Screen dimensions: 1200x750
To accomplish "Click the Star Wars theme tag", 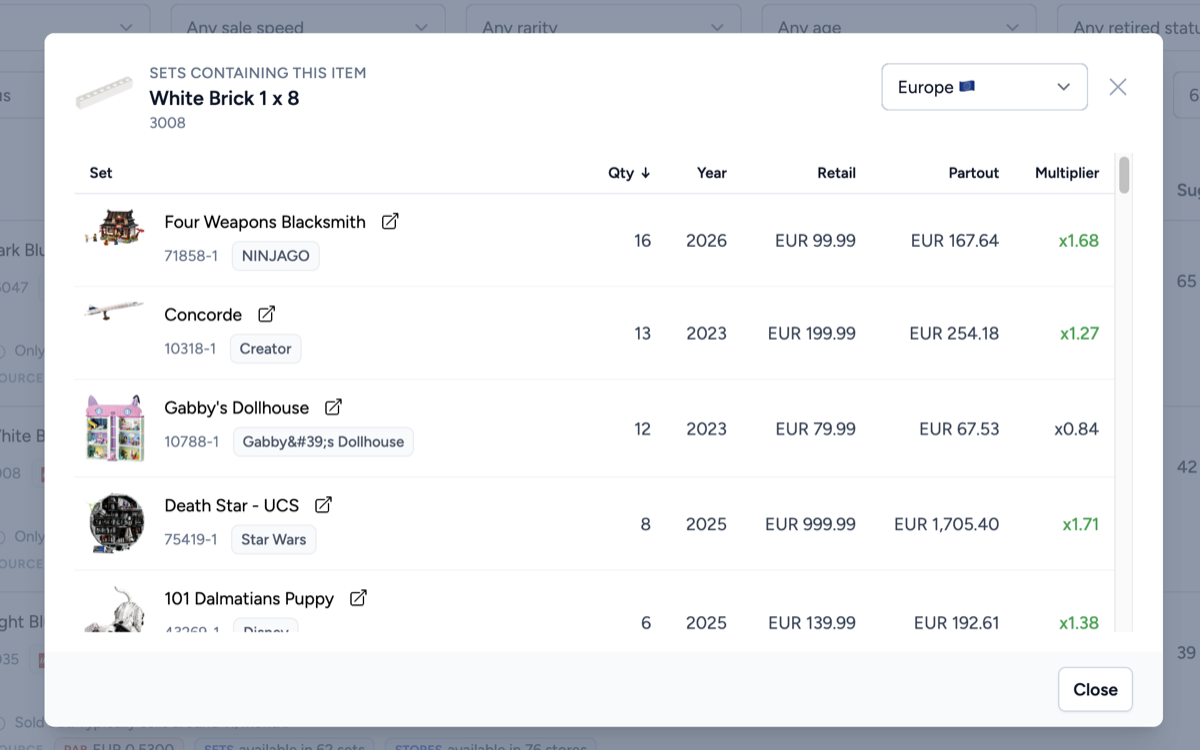I will point(274,539).
